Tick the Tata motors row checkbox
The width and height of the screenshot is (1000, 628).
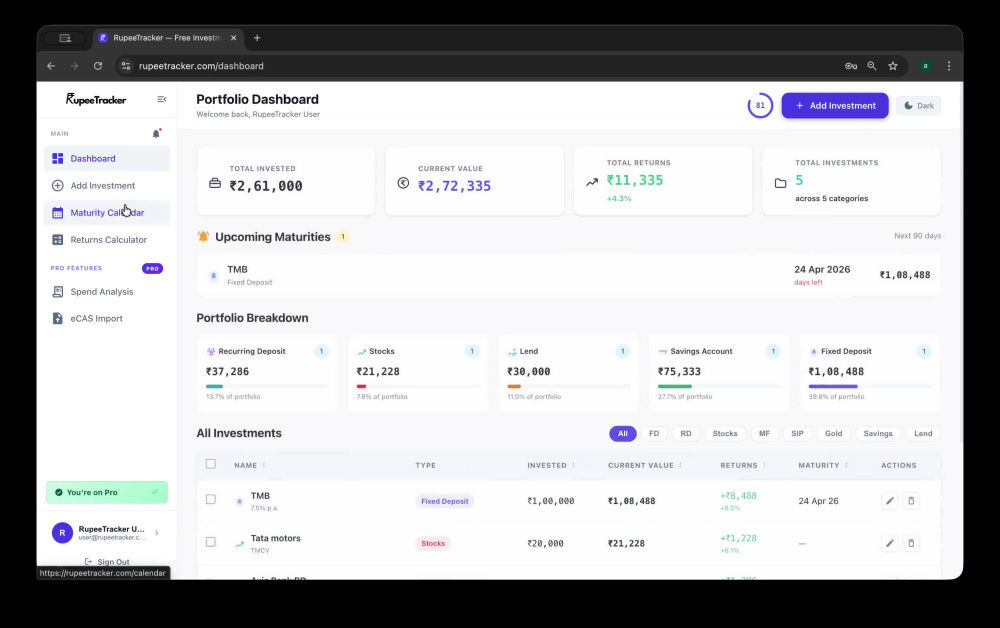point(210,542)
